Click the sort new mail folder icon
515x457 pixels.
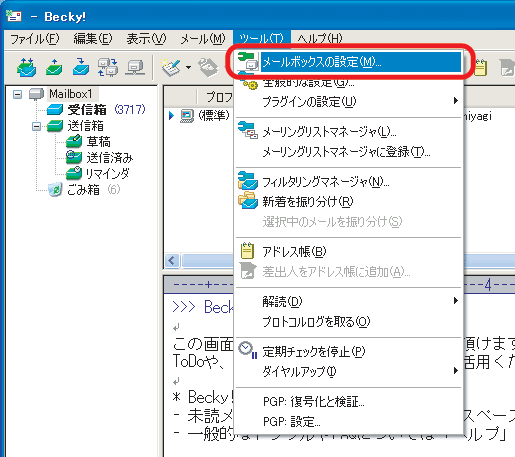[248, 200]
